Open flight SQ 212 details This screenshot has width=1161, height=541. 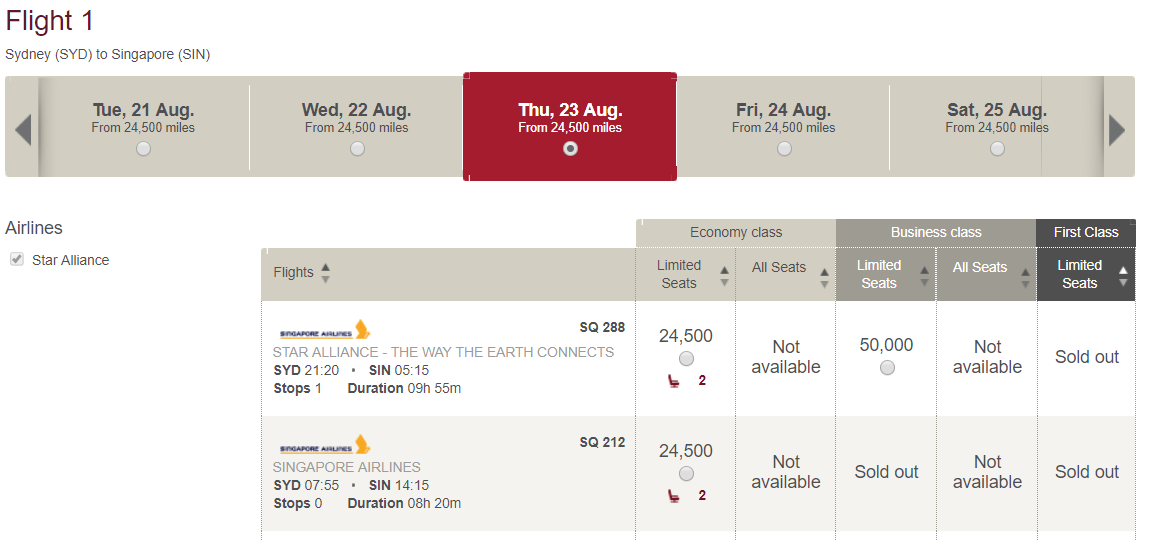602,443
